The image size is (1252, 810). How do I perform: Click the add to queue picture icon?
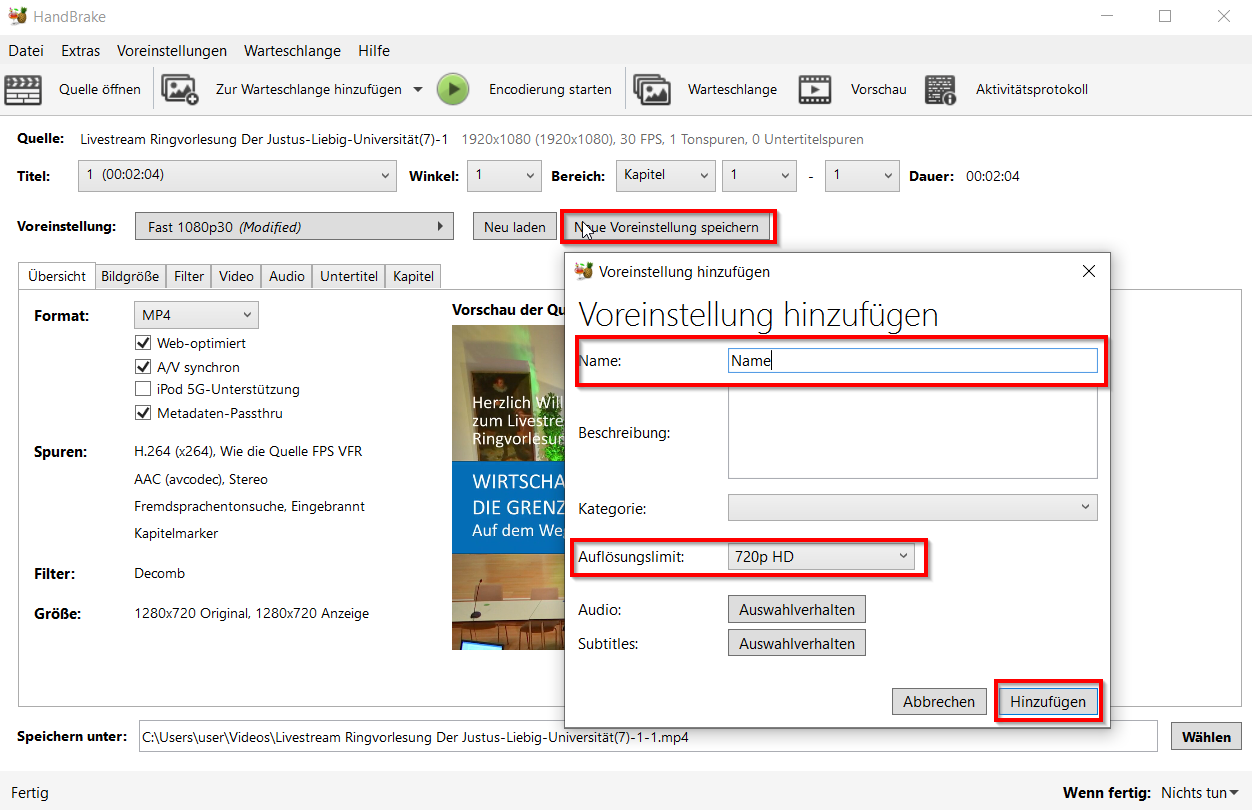(180, 90)
